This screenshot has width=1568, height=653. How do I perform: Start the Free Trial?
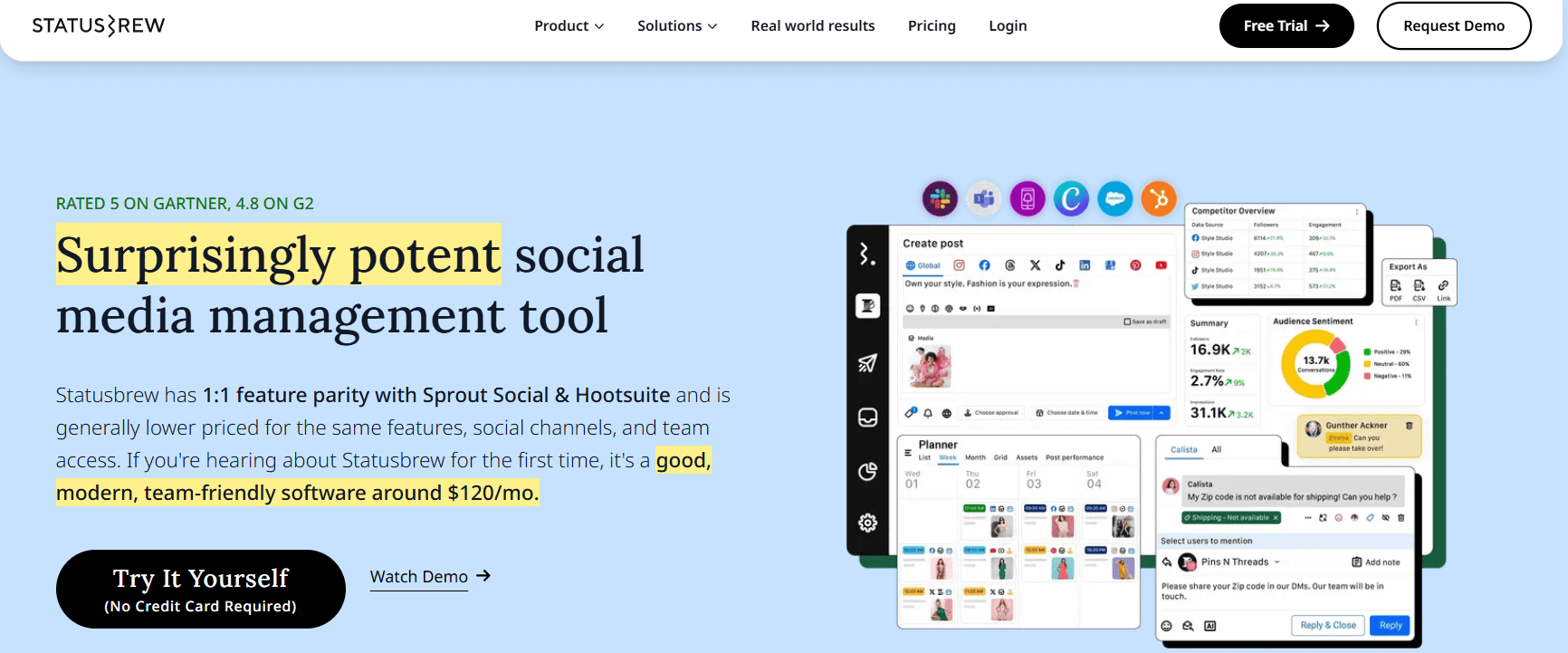[x=1286, y=25]
